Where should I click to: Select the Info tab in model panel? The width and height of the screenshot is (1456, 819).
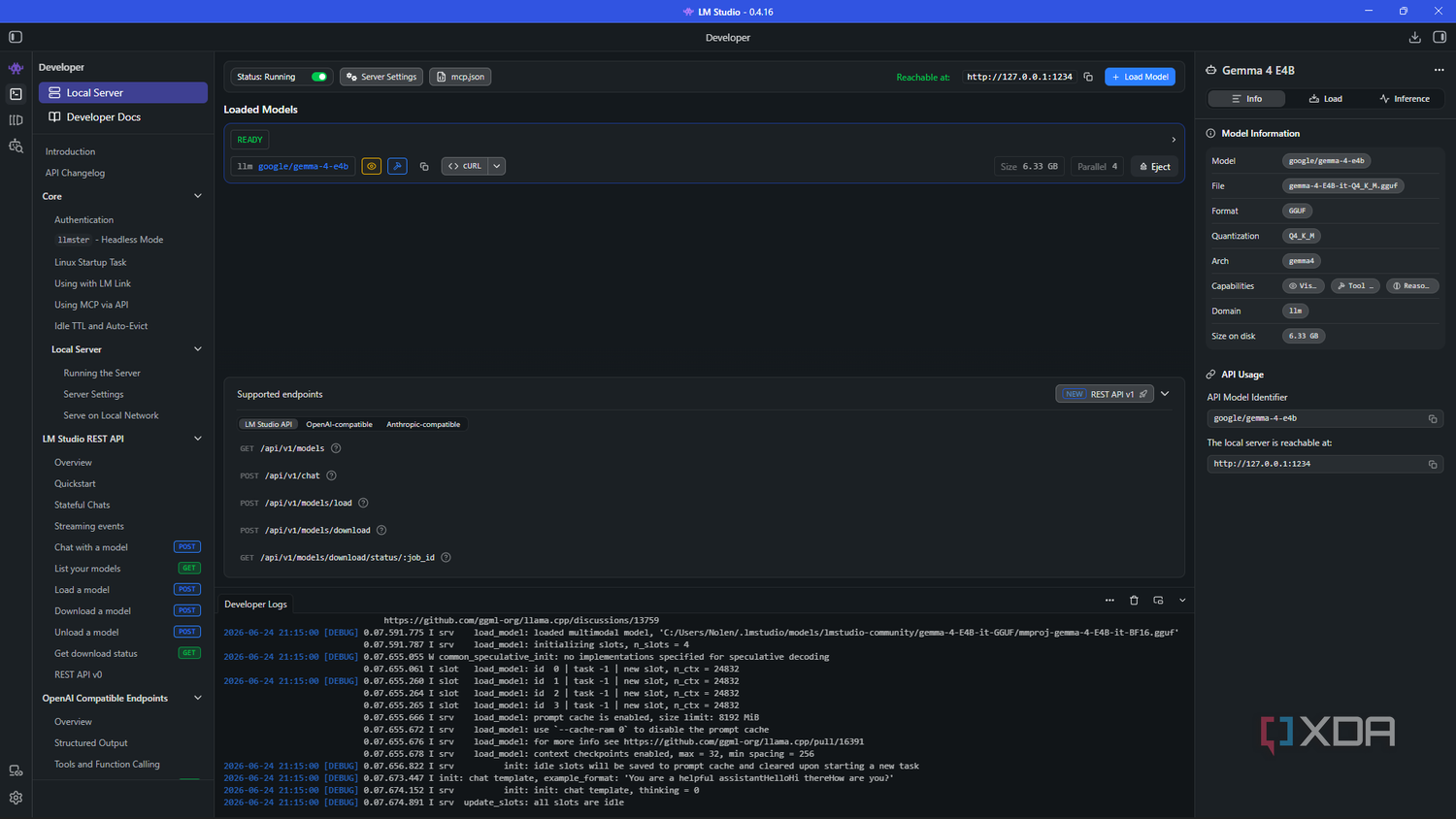click(x=1247, y=99)
